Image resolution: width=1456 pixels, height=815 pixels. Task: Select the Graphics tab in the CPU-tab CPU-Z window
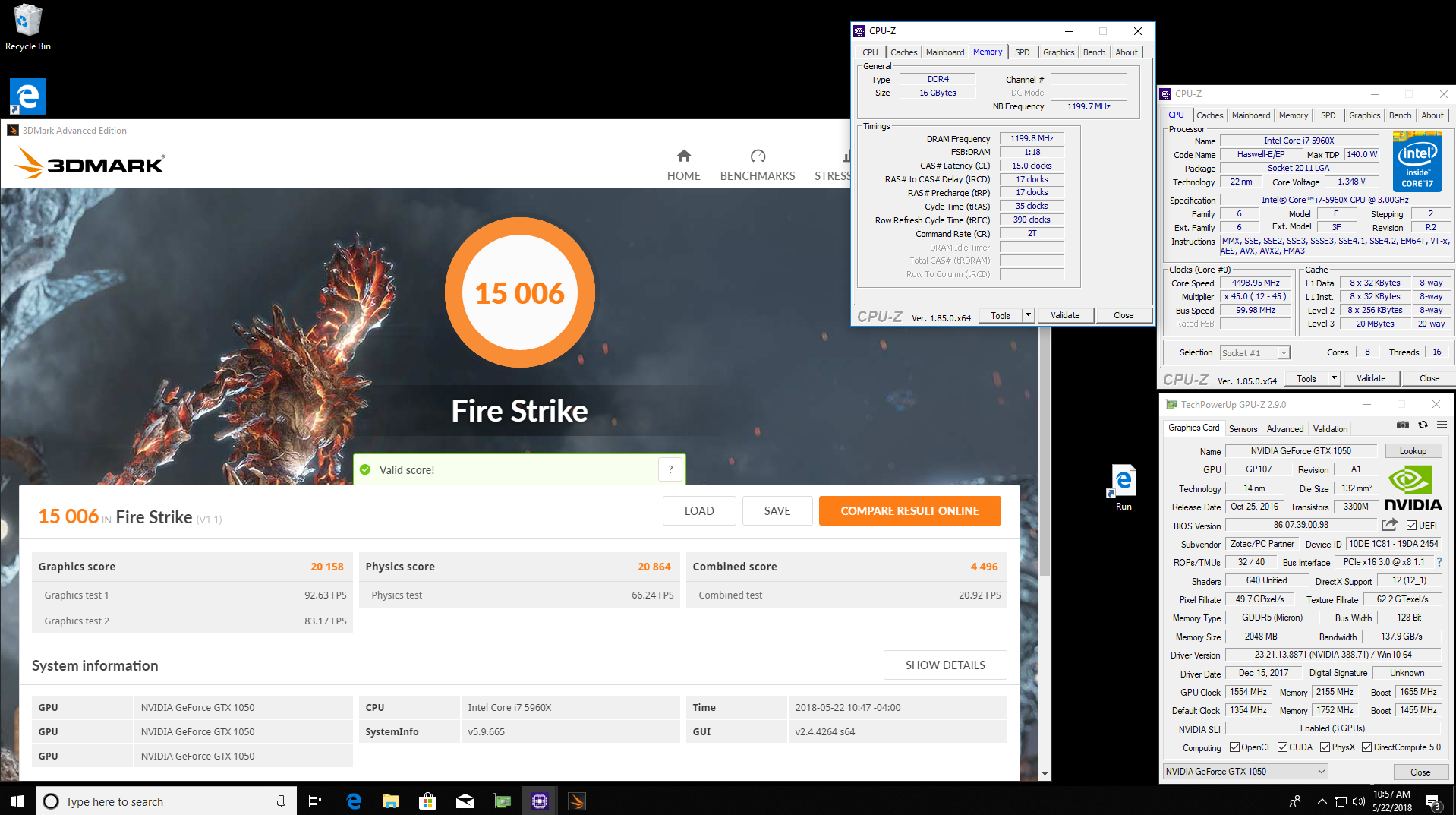click(1364, 115)
